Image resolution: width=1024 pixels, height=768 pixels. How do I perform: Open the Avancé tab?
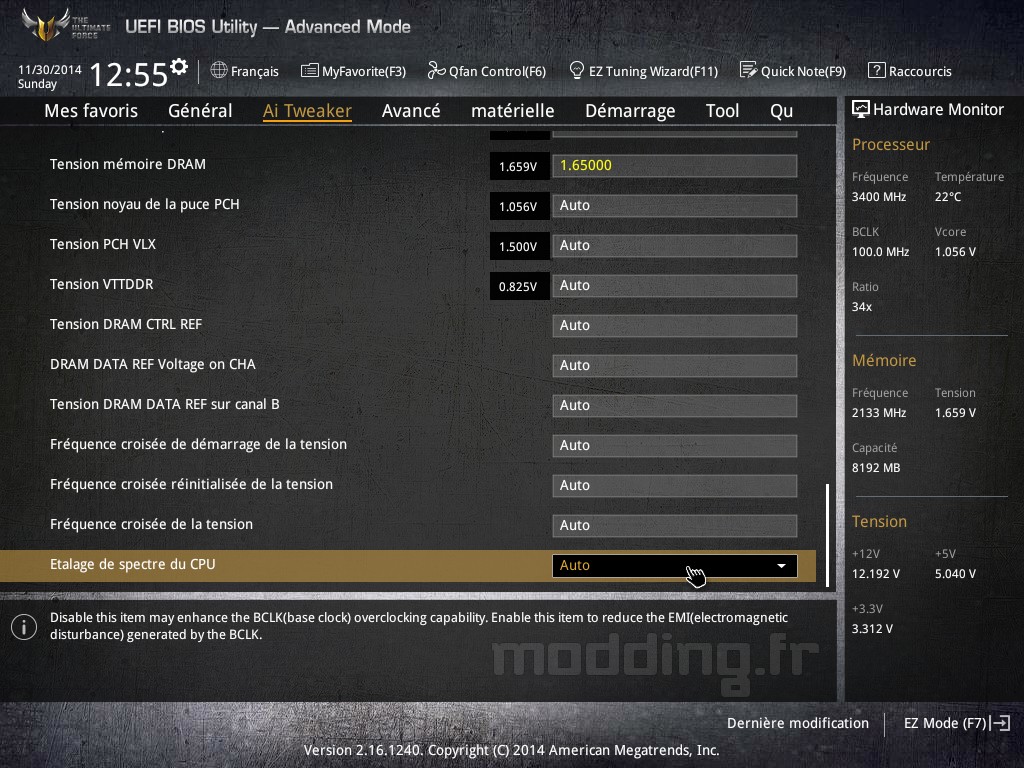411,111
